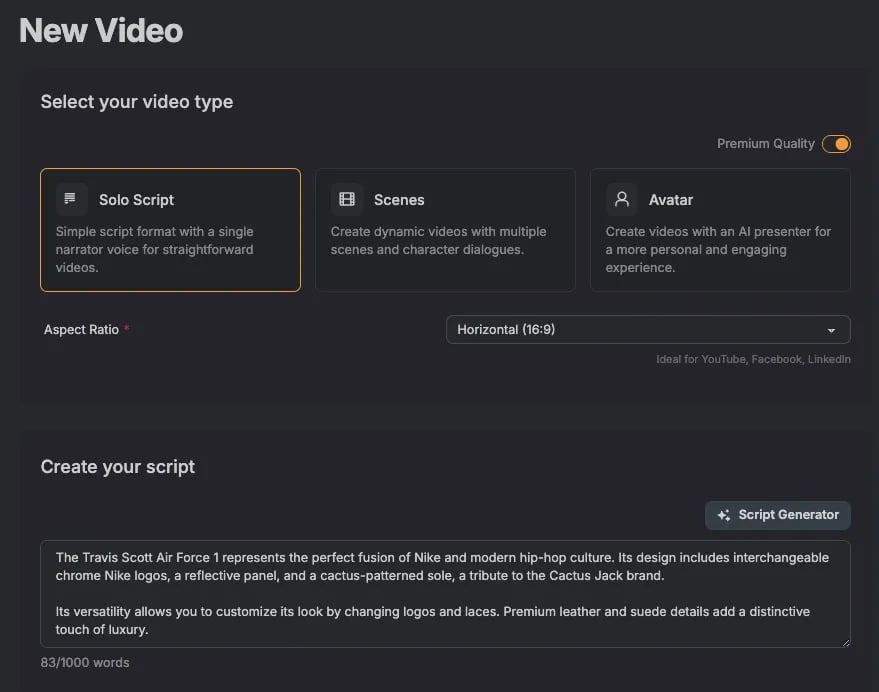
Task: Click the Solo Script lines icon
Action: pos(70,199)
